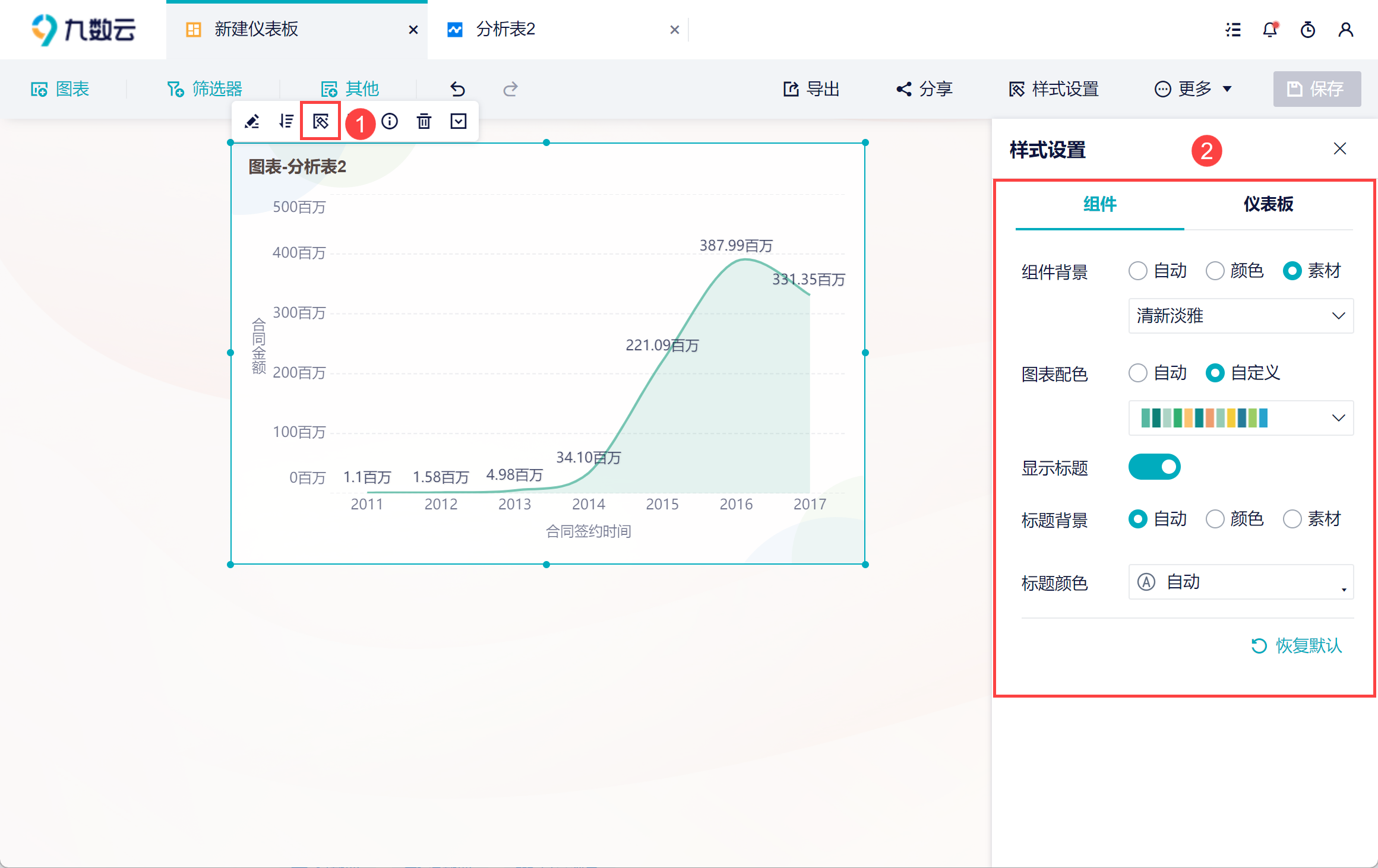Viewport: 1378px width, 868px height.
Task: Click the user account icon
Action: 1346,30
